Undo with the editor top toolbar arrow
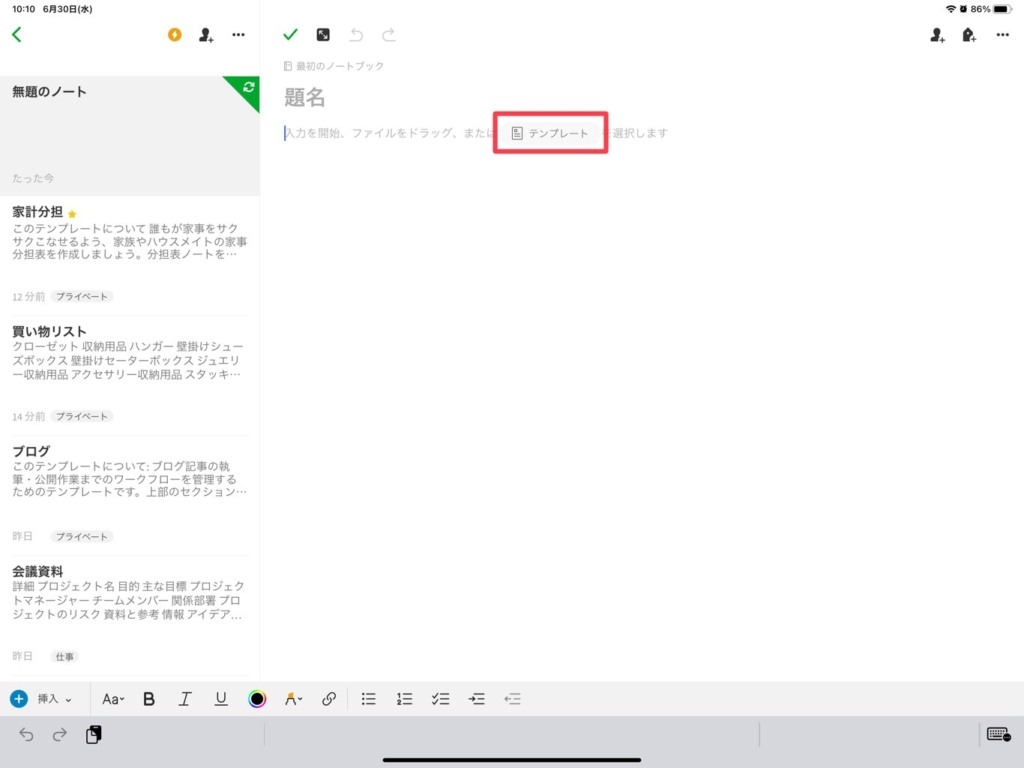Screen dimensions: 1024x768 356,35
